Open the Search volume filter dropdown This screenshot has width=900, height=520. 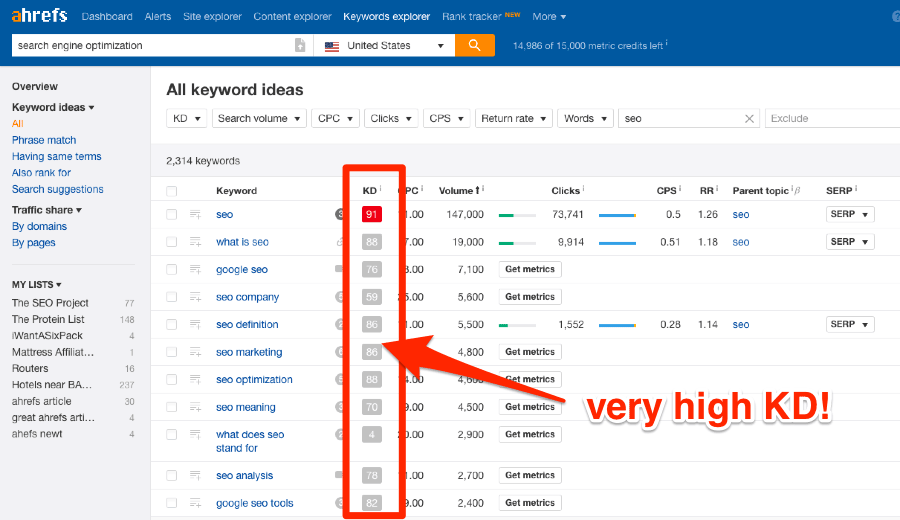259,118
